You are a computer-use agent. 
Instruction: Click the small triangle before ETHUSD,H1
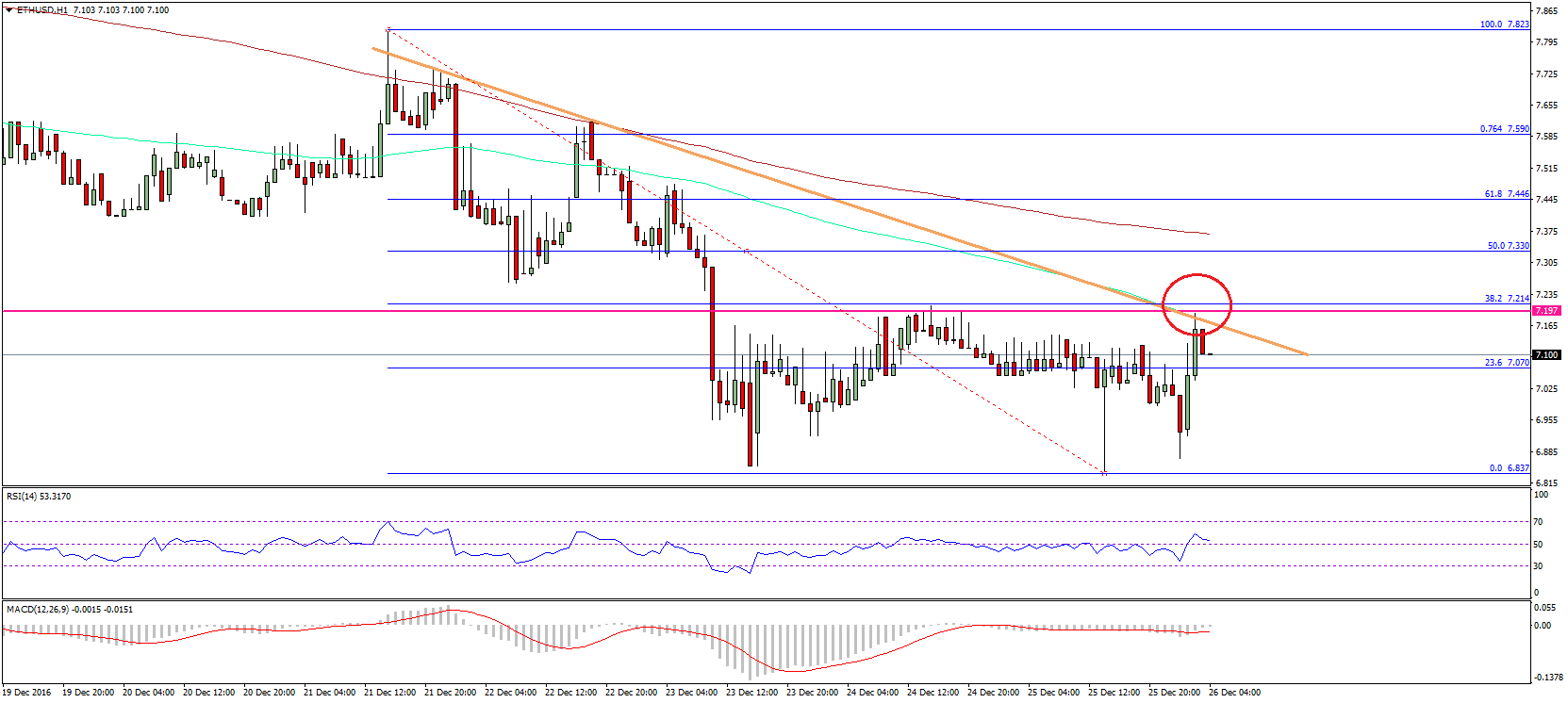9,9
